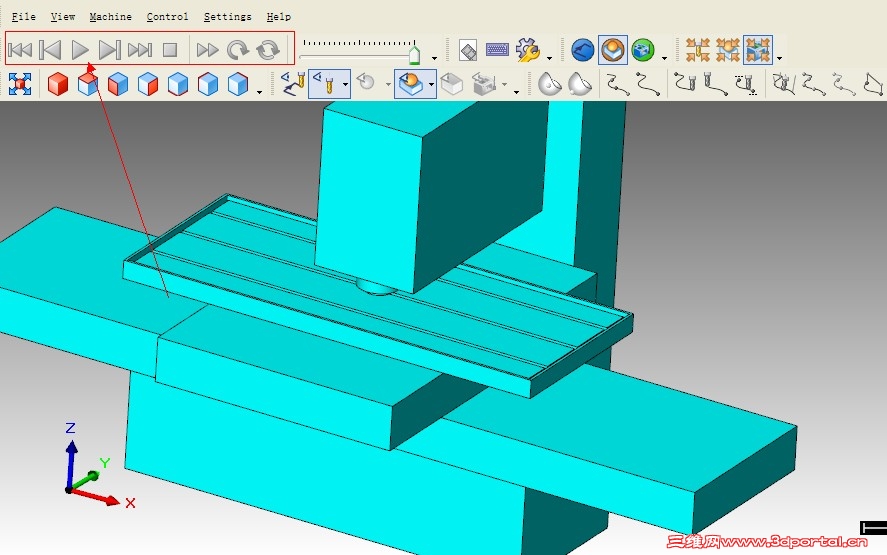Viewport: 887px width, 555px height.
Task: Open the Help menu
Action: pyautogui.click(x=278, y=17)
